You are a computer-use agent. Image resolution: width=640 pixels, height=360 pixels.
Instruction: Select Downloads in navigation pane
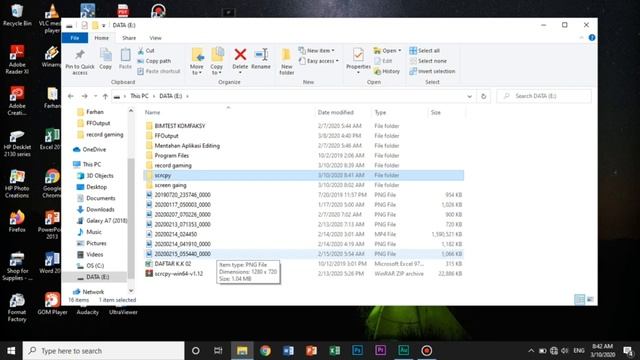96,209
